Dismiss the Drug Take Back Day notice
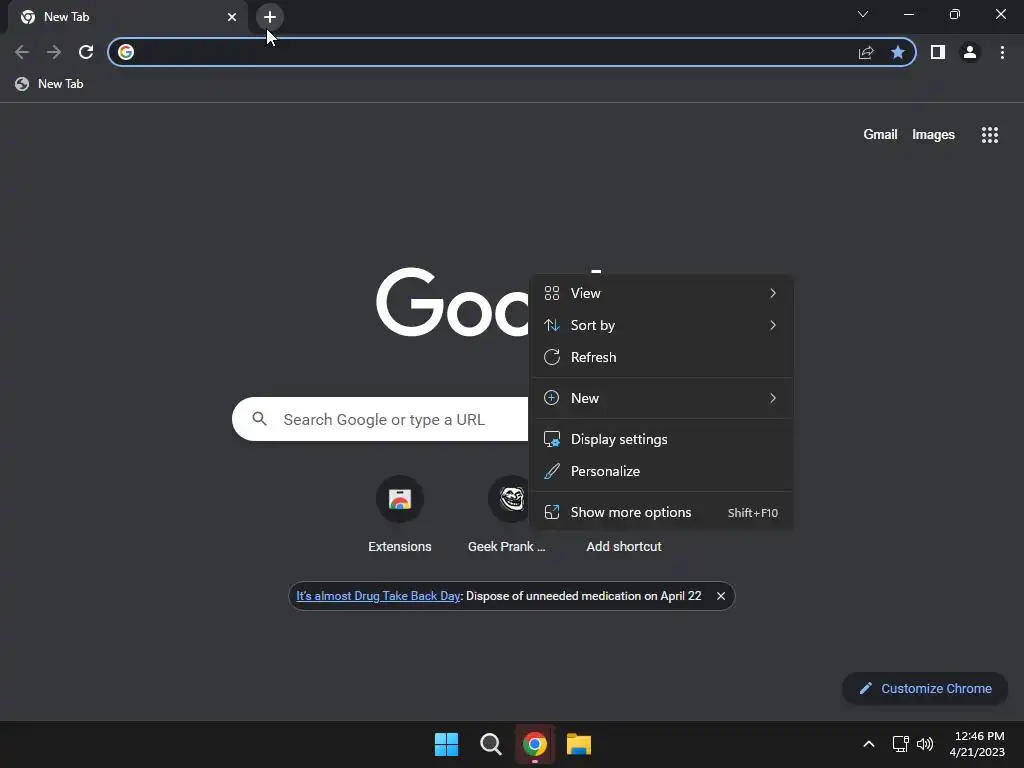Viewport: 1024px width, 768px height. (x=720, y=596)
